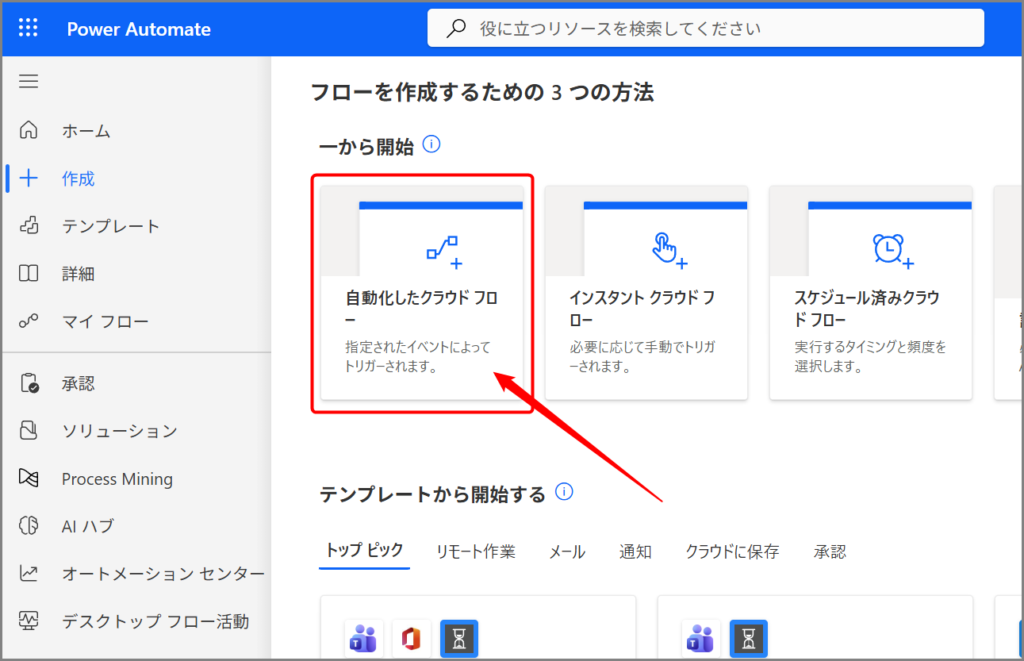Click info icon beside テンプレートから開始する
The width and height of the screenshot is (1024, 661).
[x=565, y=492]
